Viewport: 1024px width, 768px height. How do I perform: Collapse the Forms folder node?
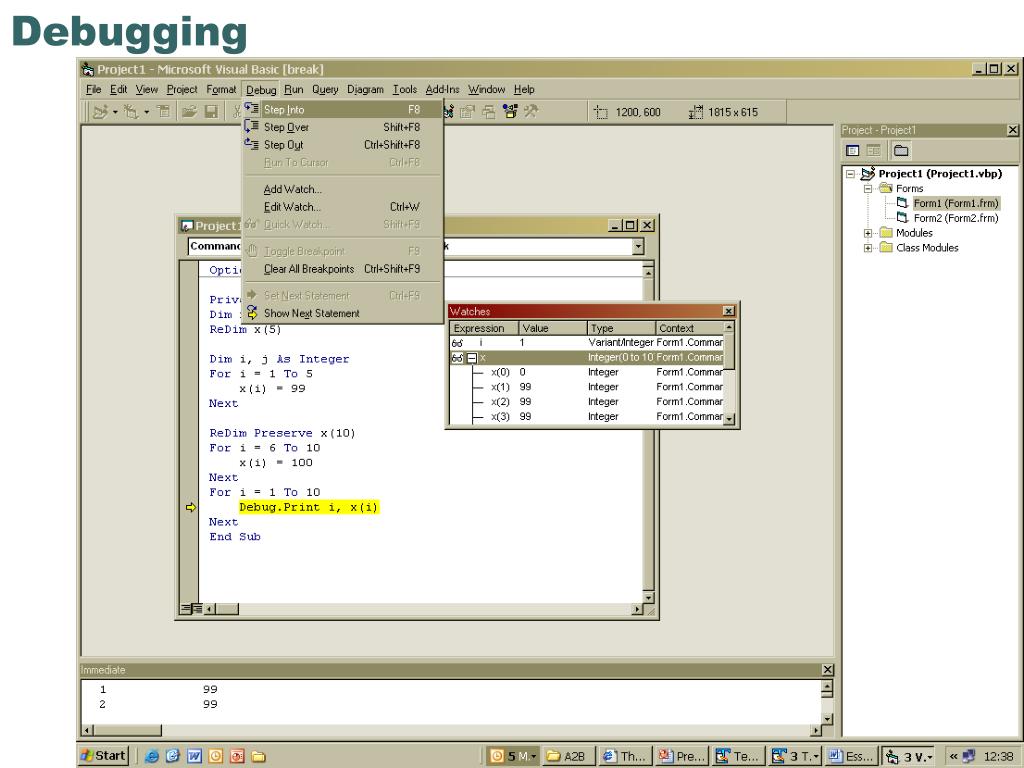click(x=868, y=189)
